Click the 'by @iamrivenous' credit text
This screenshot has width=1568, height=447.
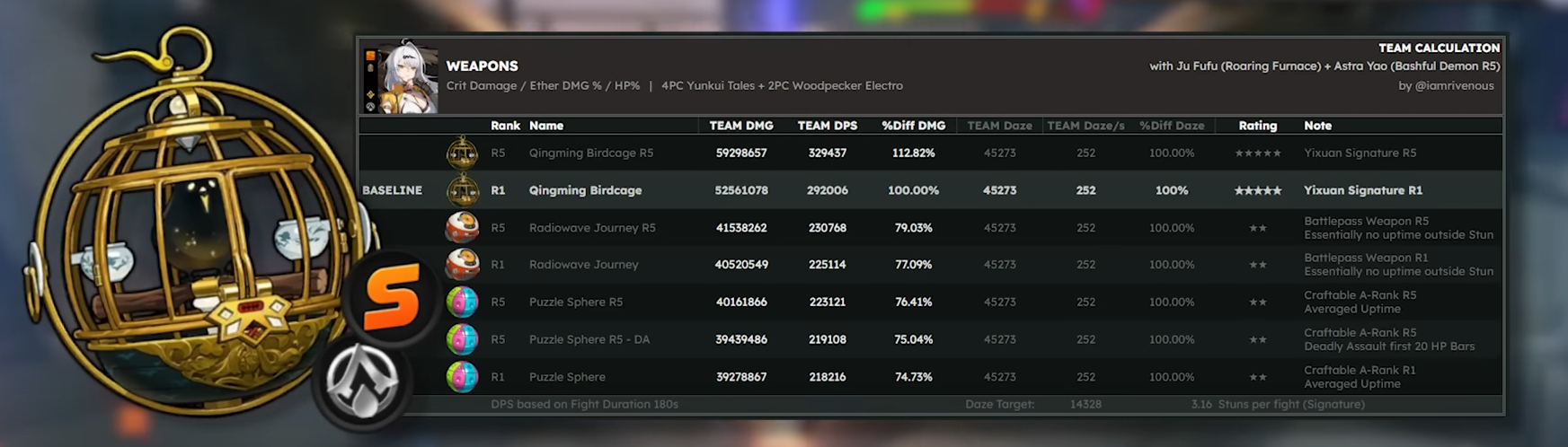tap(1446, 86)
